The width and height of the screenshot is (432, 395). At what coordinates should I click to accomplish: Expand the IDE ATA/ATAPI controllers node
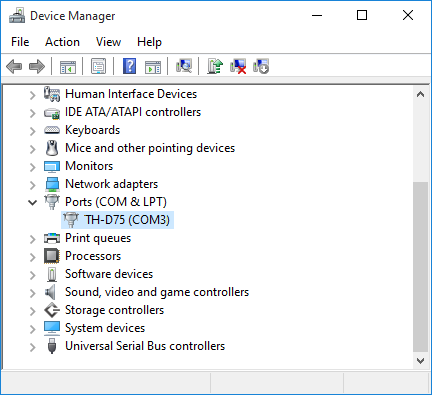pos(32,113)
